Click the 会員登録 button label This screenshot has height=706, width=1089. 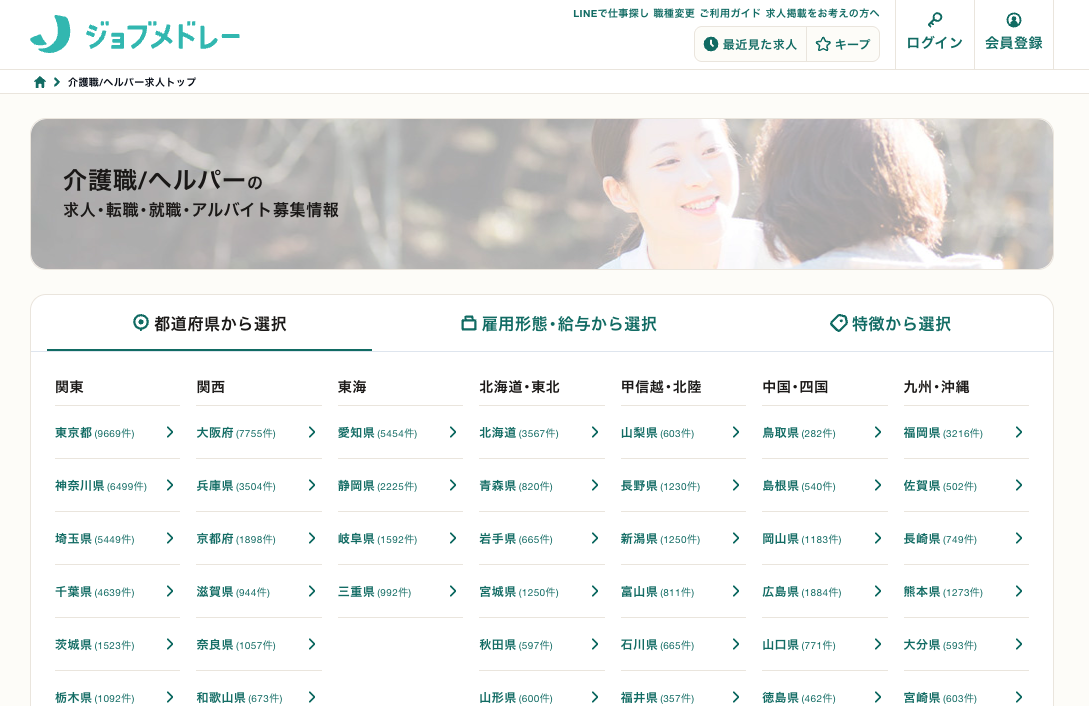[1014, 43]
